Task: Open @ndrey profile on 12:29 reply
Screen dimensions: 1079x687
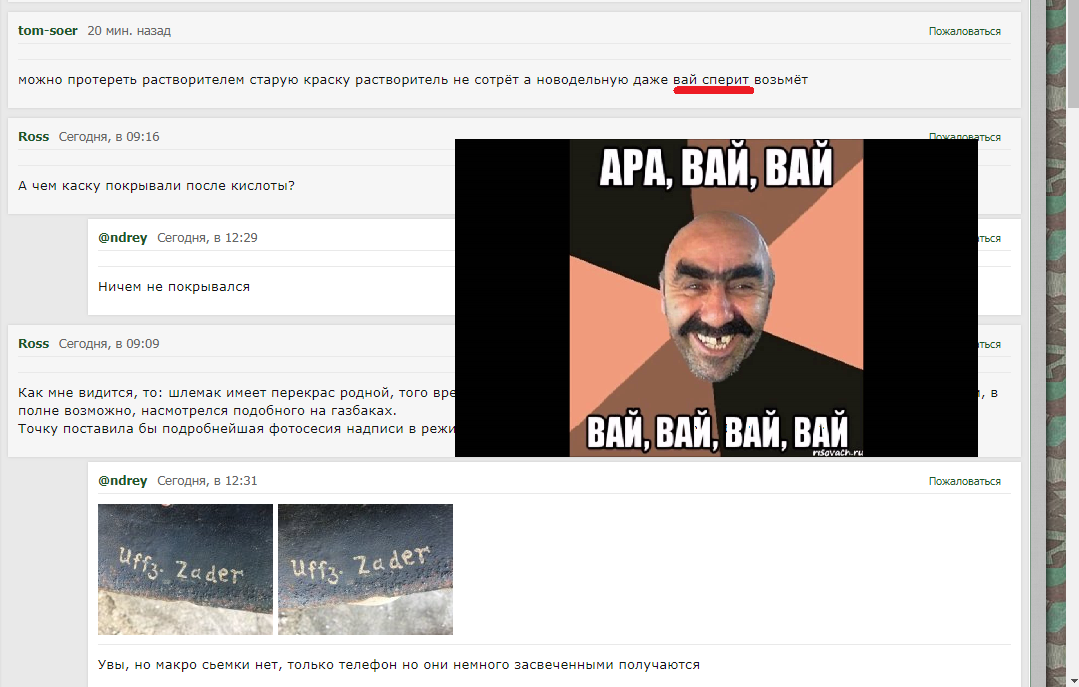Action: pyautogui.click(x=122, y=237)
